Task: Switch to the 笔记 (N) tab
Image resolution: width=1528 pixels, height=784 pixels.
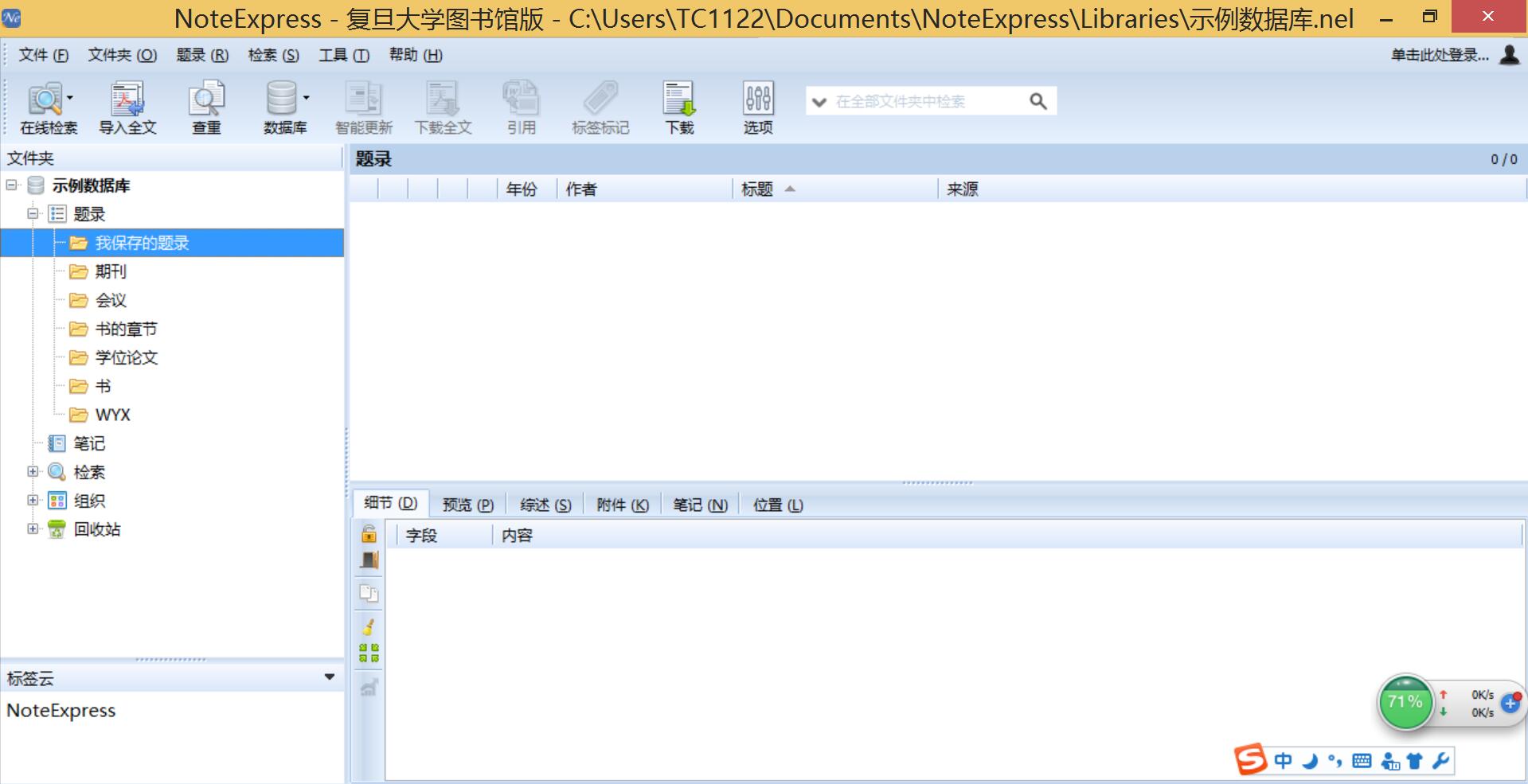Action: 701,505
